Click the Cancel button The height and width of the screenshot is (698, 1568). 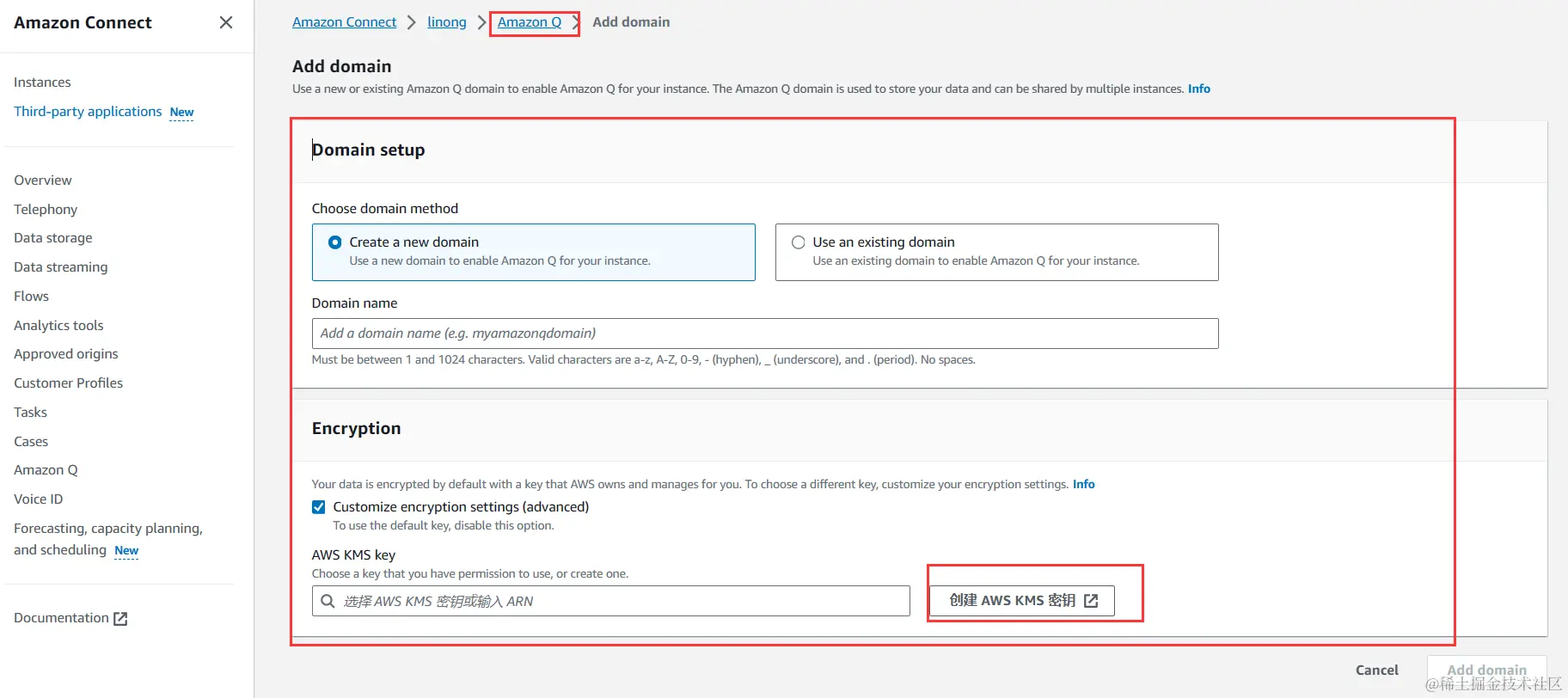point(1377,670)
